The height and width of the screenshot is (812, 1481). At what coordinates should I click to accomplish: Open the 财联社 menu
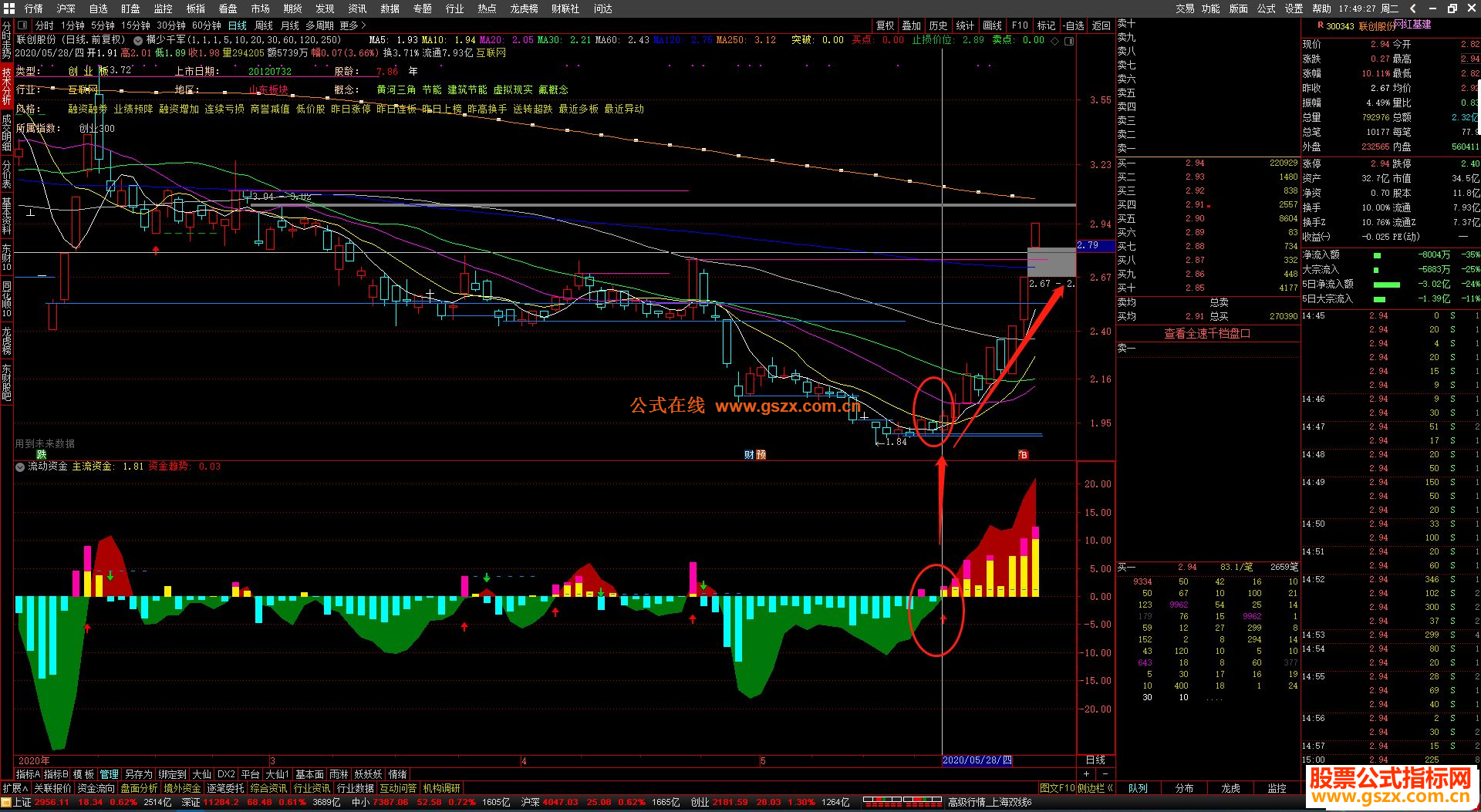tap(565, 8)
